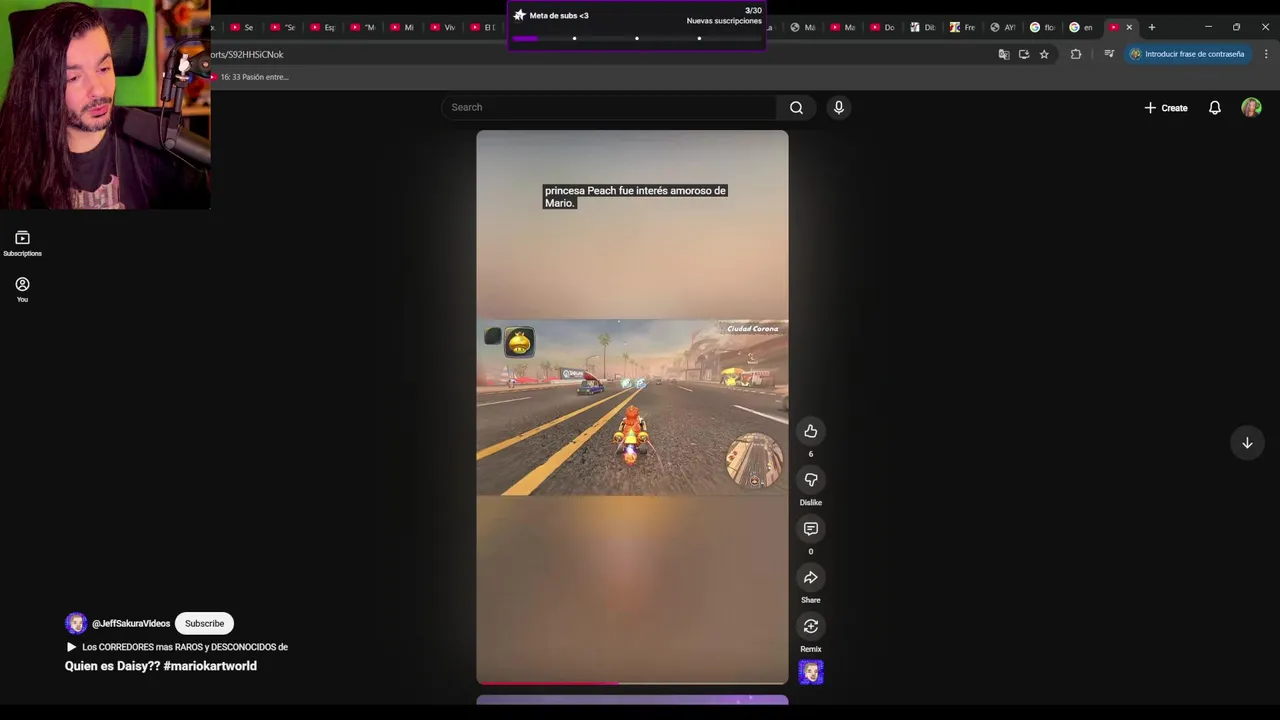Image resolution: width=1280 pixels, height=720 pixels.
Task: Switch to the 'Do' YouTube tab
Action: [x=881, y=27]
